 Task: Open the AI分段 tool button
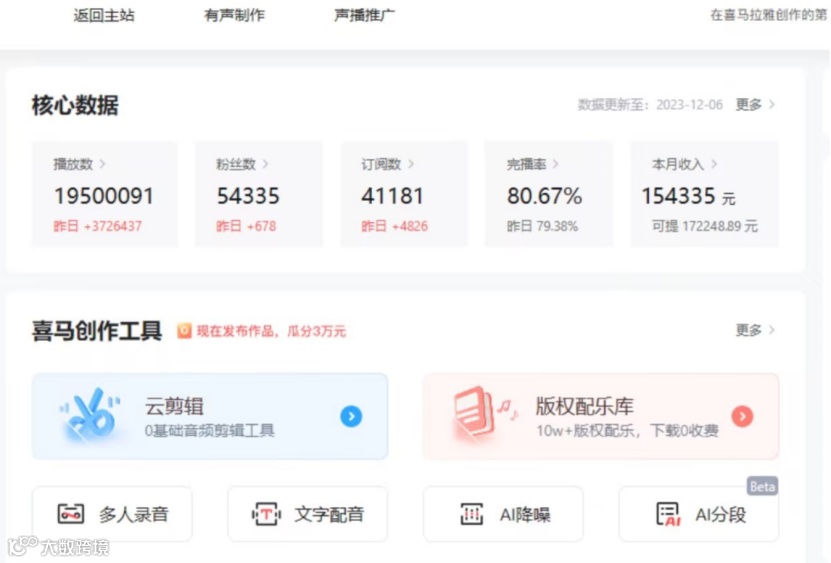pyautogui.click(x=699, y=514)
